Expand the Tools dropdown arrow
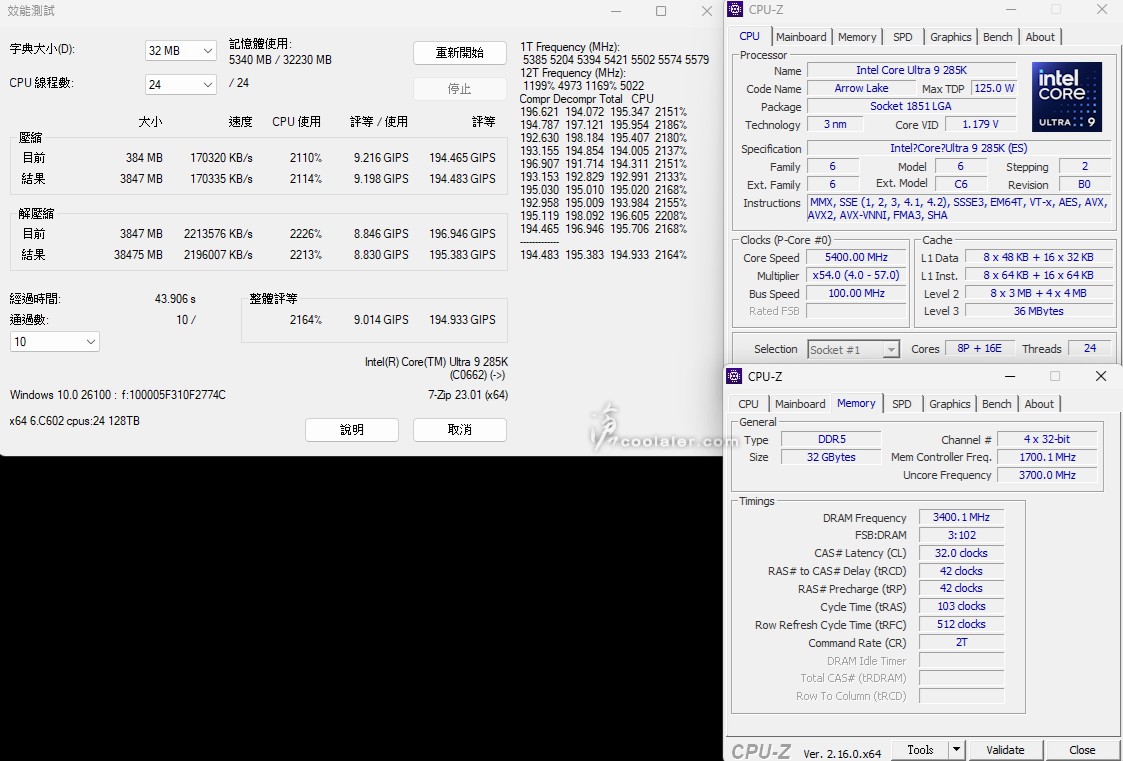This screenshot has width=1123, height=761. click(956, 749)
